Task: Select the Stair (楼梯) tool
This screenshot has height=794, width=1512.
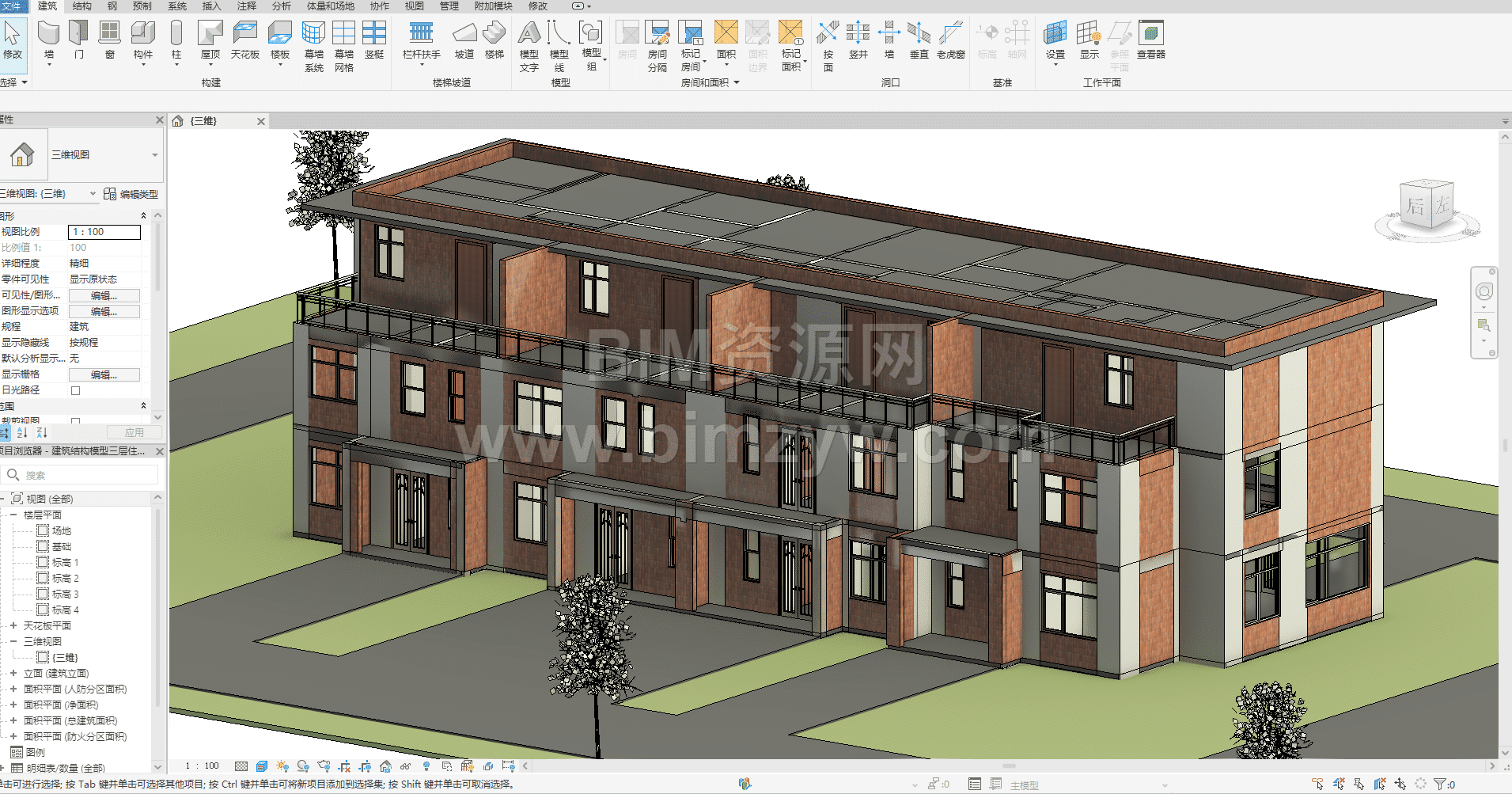Action: tap(495, 40)
